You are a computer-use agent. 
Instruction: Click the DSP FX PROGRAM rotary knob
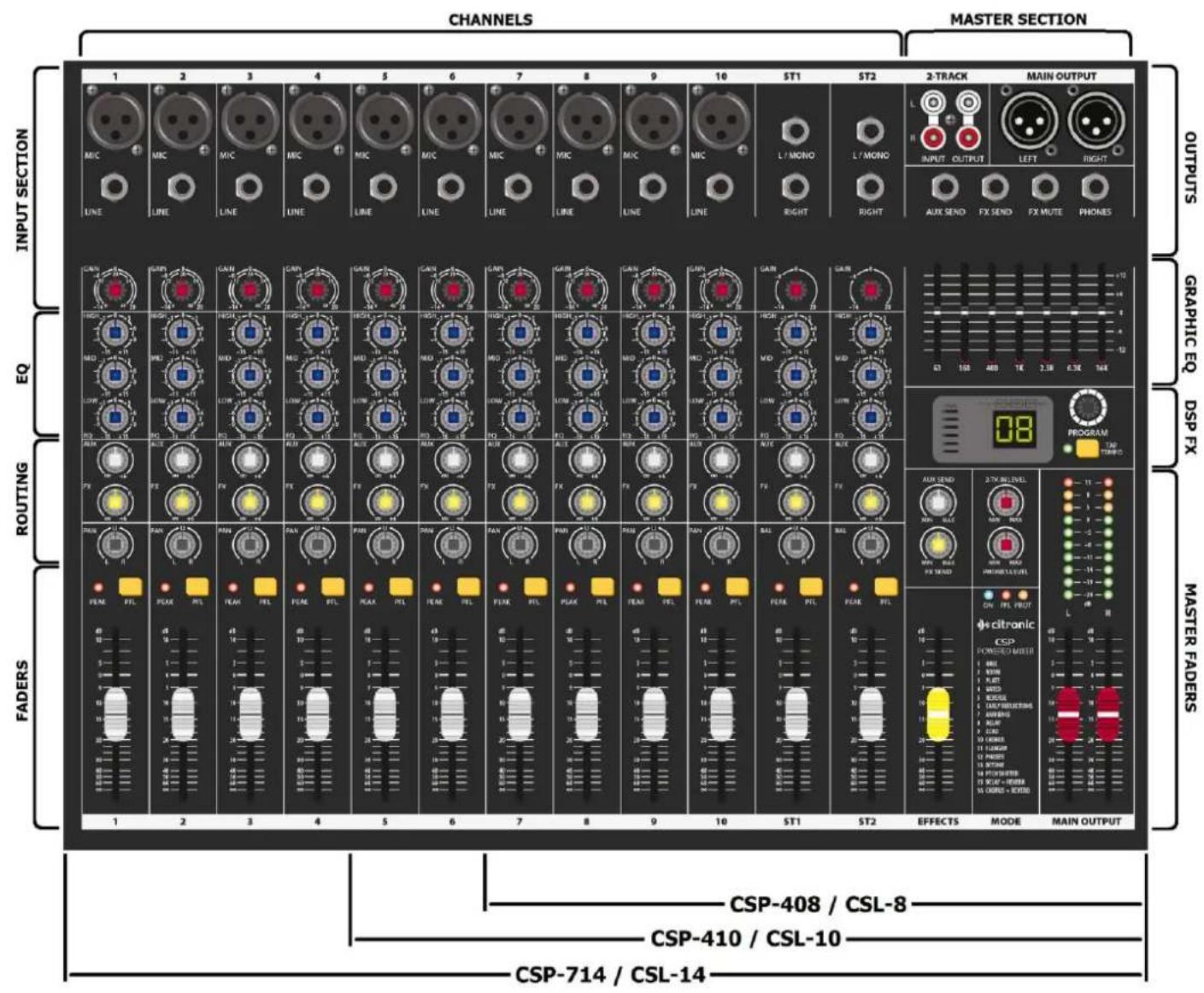click(1087, 408)
